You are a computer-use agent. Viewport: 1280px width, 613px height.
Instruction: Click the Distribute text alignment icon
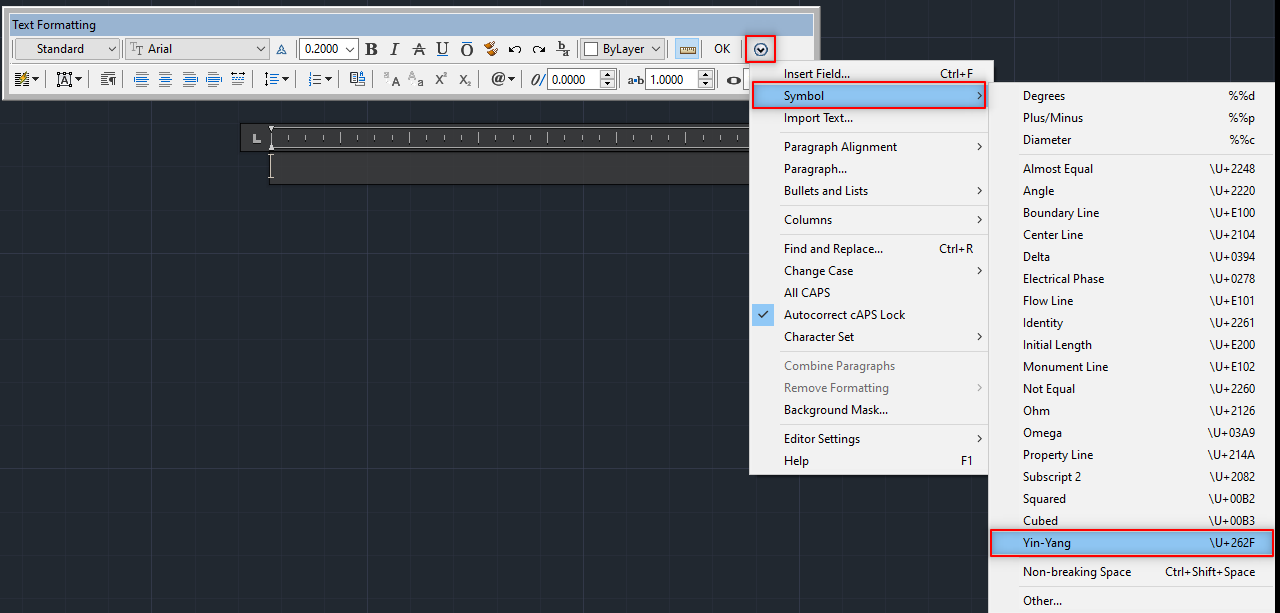[238, 79]
